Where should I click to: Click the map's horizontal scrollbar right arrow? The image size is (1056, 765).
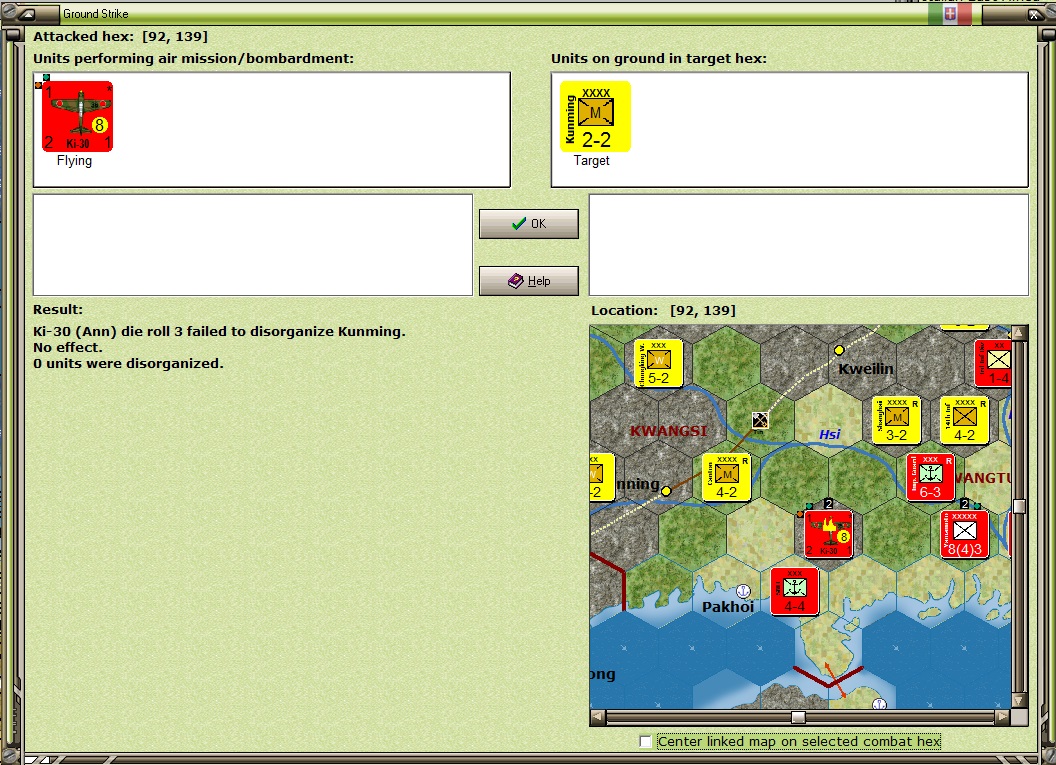[1003, 717]
